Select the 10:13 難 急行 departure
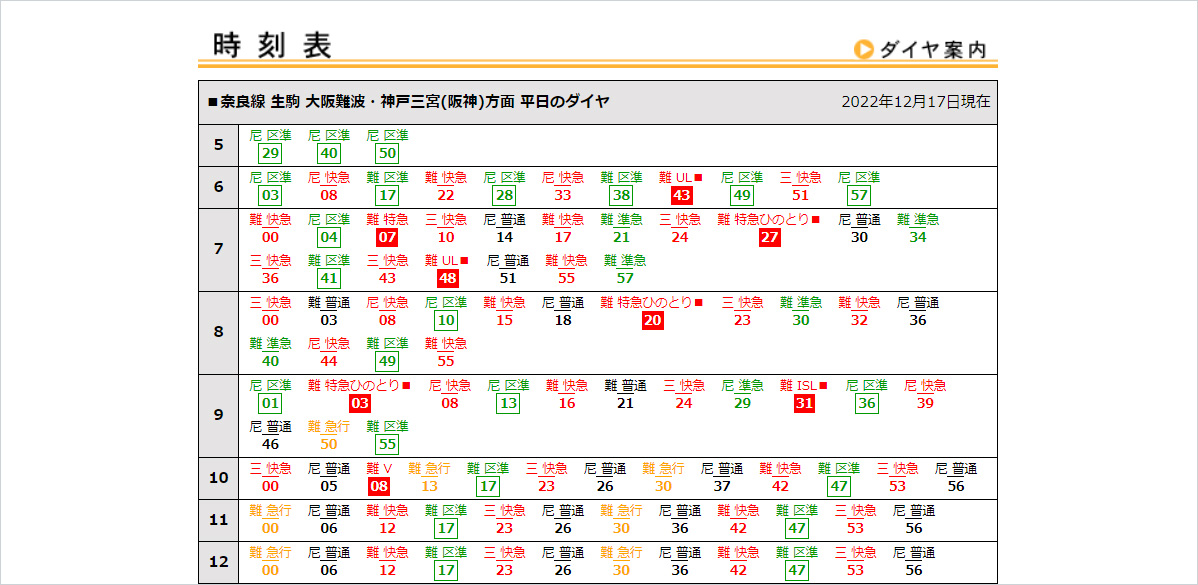The height and width of the screenshot is (585, 1198). 429,486
